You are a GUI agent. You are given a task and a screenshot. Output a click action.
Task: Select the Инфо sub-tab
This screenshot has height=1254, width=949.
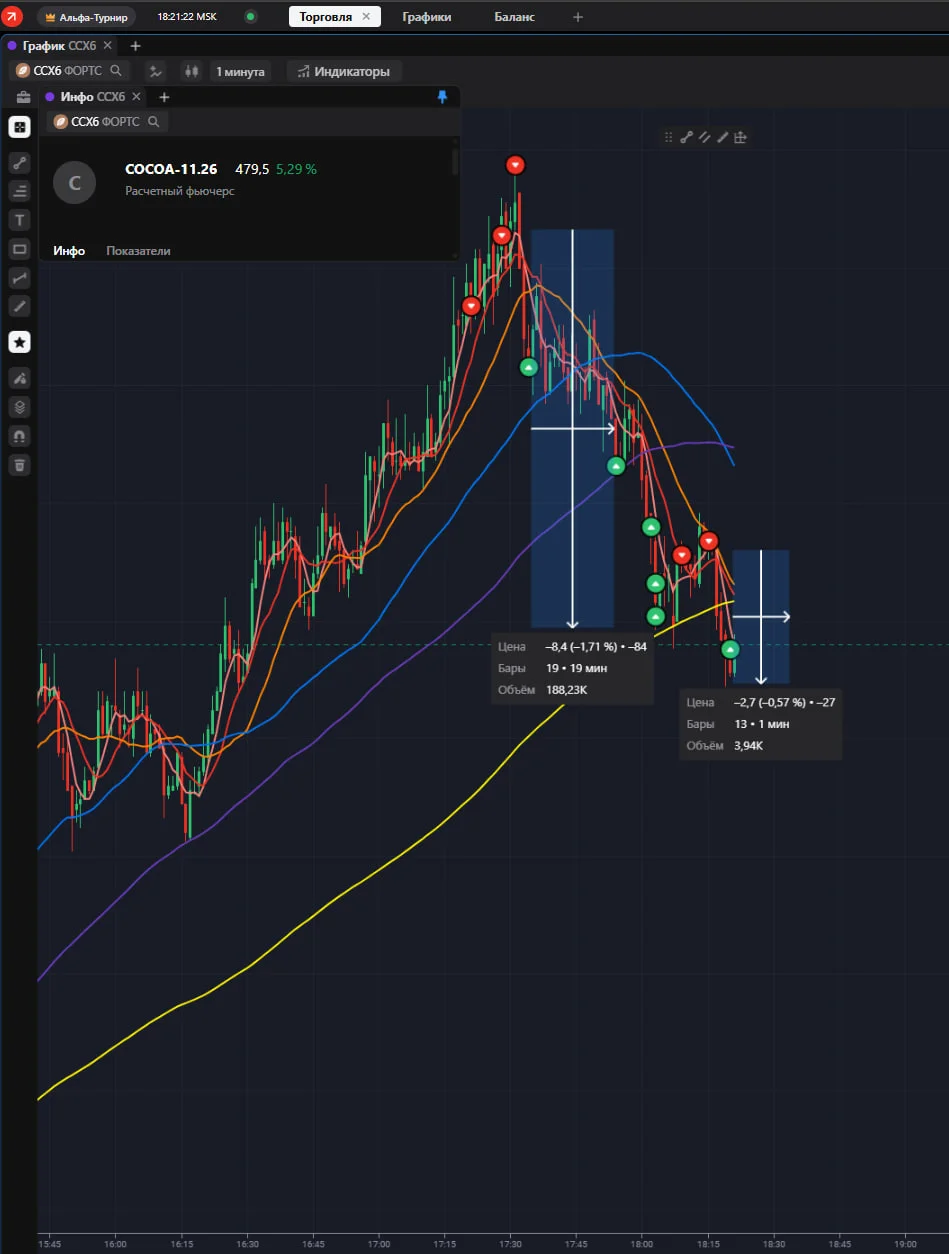[x=69, y=251]
